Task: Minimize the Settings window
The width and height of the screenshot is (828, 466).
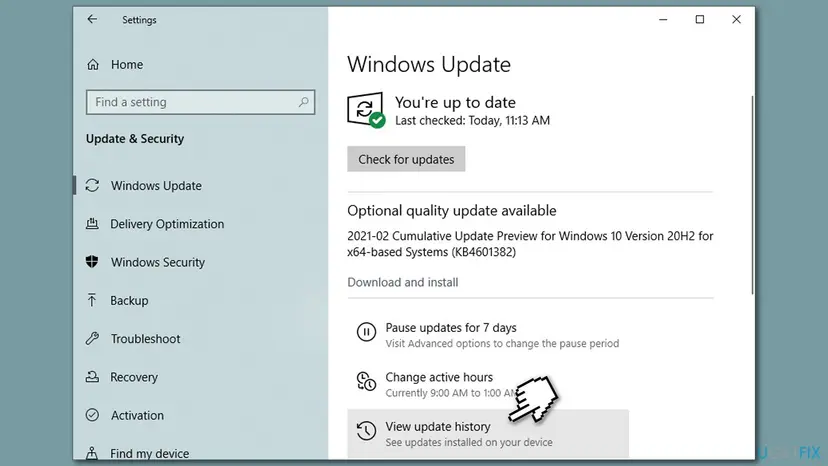Action: click(x=663, y=20)
